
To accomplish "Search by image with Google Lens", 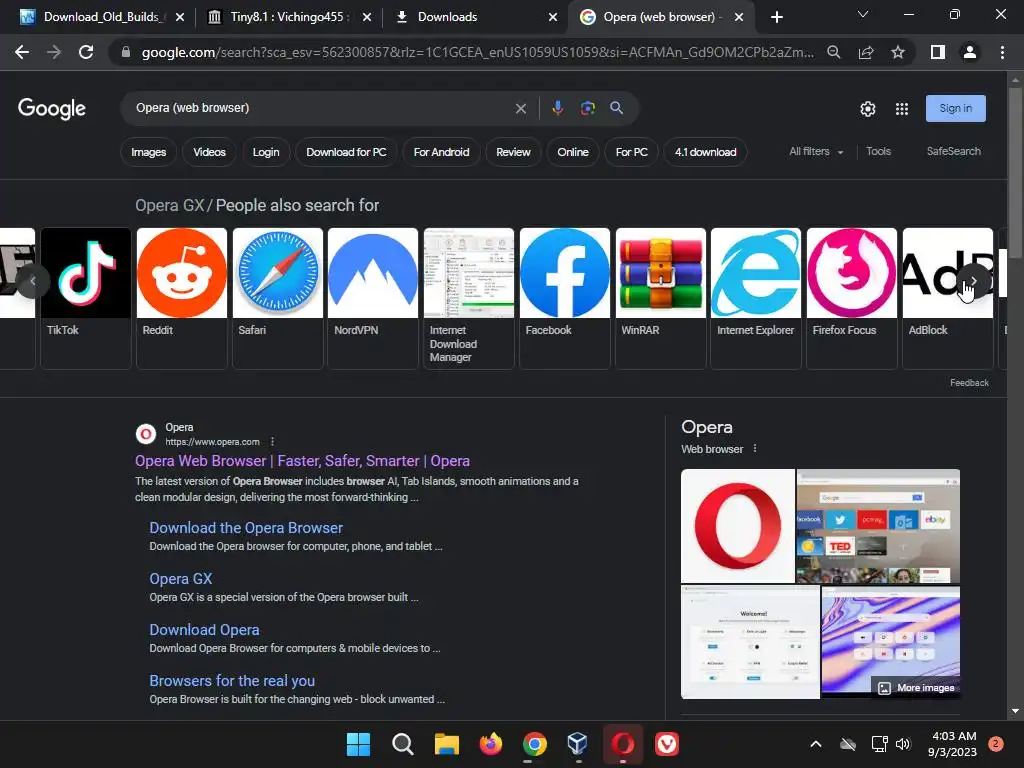I will click(588, 108).
